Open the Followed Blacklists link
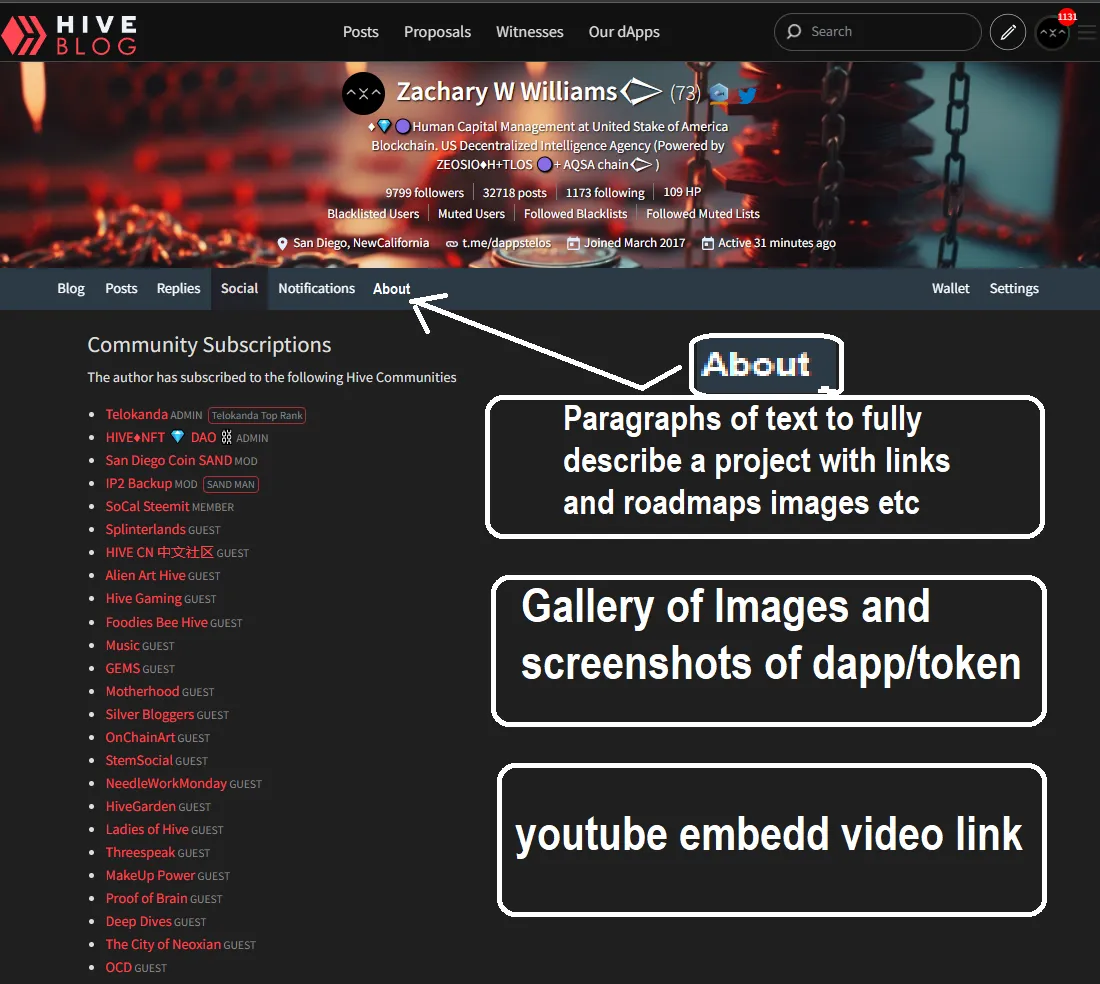Image resolution: width=1100 pixels, height=984 pixels. click(x=575, y=214)
